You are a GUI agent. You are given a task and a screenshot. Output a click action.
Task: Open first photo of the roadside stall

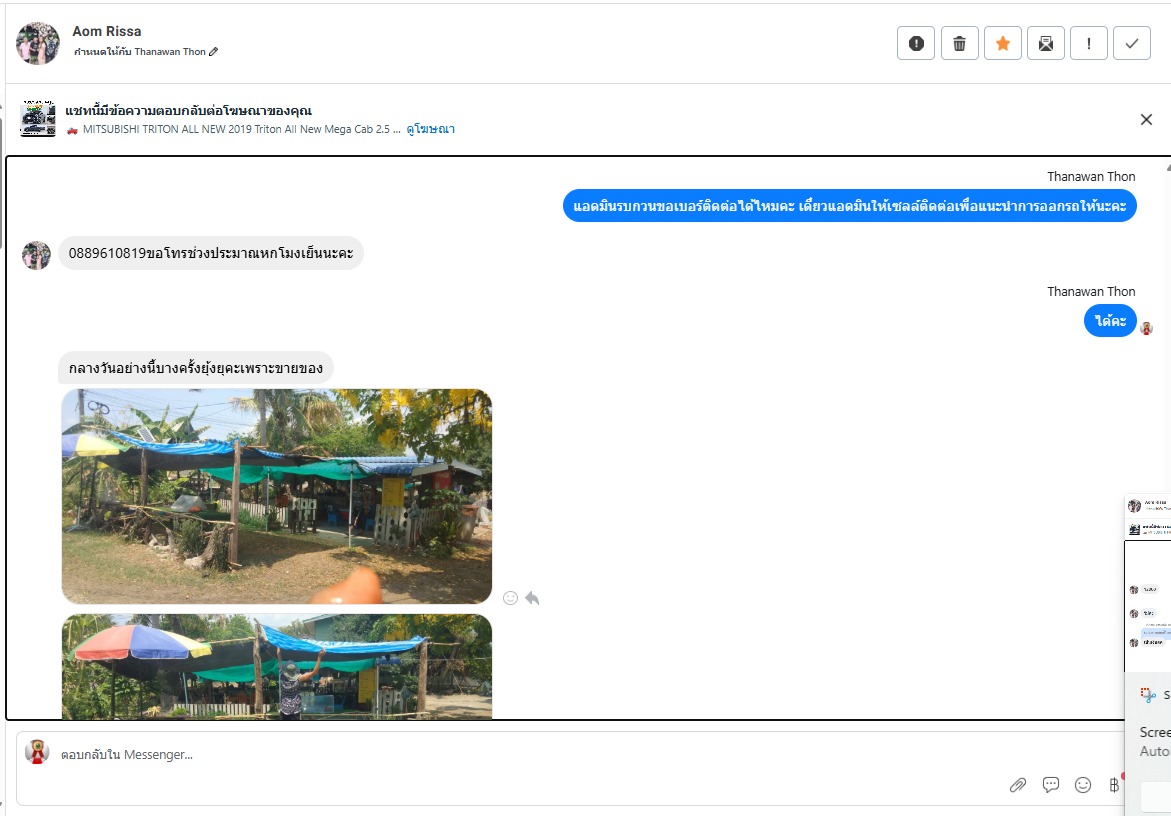click(x=276, y=496)
